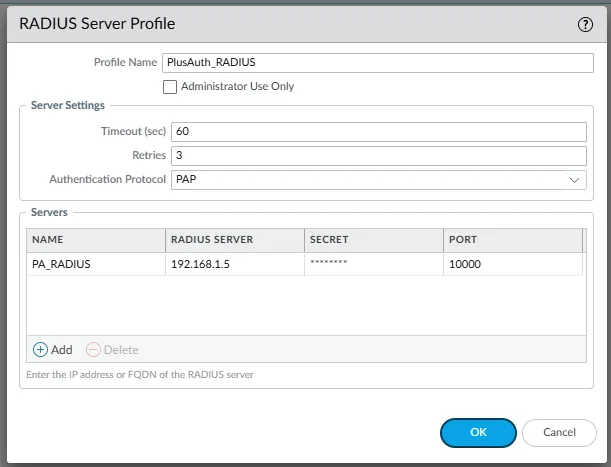The image size is (611, 467).
Task: Click the PORT column header
Action: click(511, 240)
